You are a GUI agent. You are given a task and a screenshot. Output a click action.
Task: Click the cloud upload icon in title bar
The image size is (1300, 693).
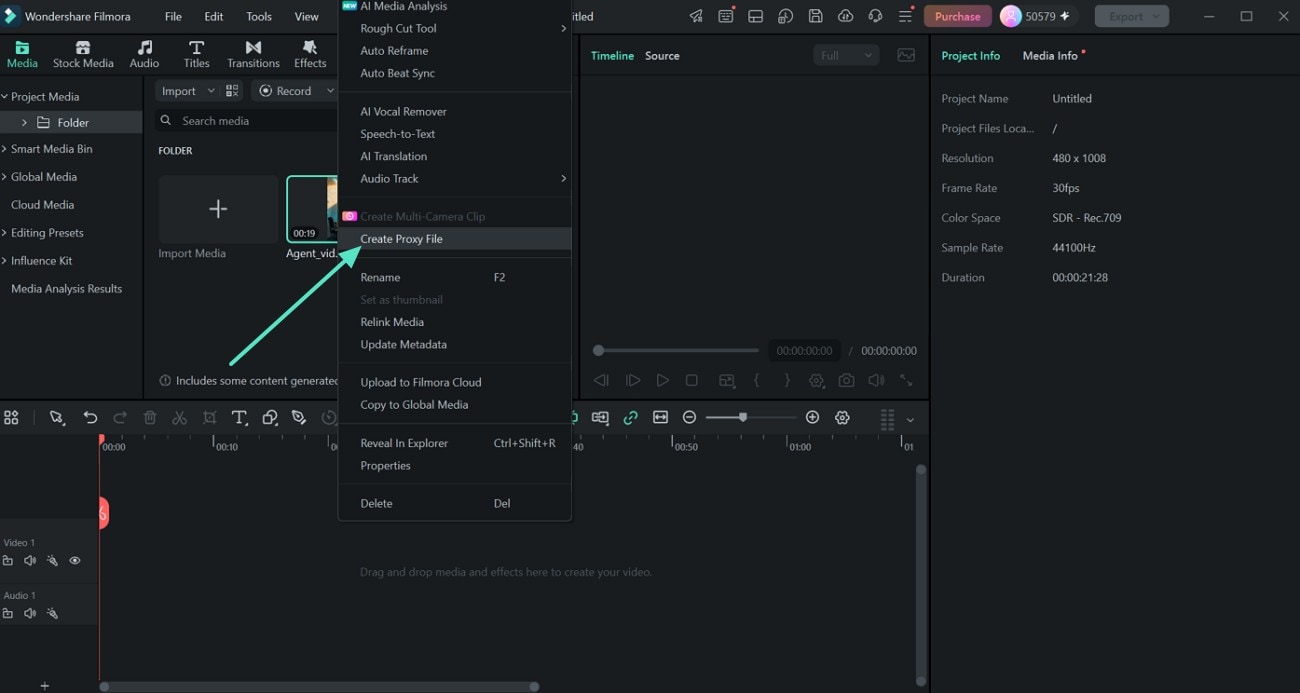point(846,16)
